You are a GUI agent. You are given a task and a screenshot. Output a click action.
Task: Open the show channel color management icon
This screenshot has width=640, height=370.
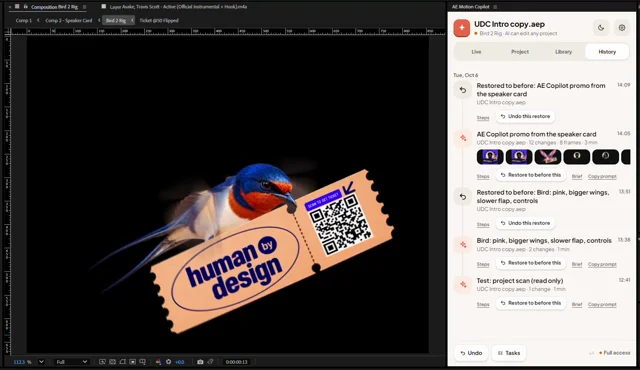coord(158,362)
